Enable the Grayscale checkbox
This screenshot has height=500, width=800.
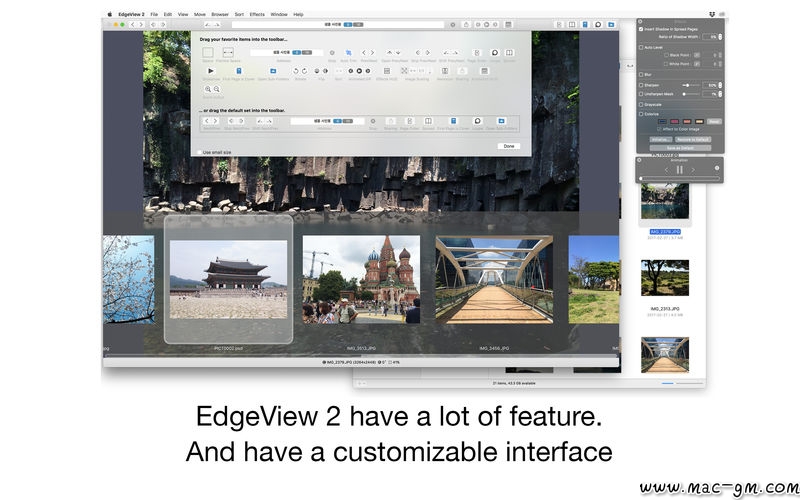641,105
